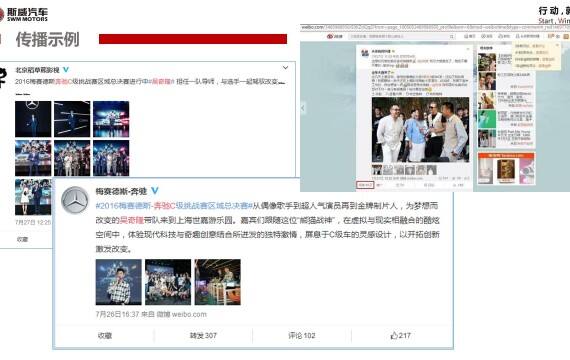570x360 pixels.
Task: Open #2016梅赛德斯-奔驰C级挑战赛区域总决赛# hashtag
Action: coord(174,206)
